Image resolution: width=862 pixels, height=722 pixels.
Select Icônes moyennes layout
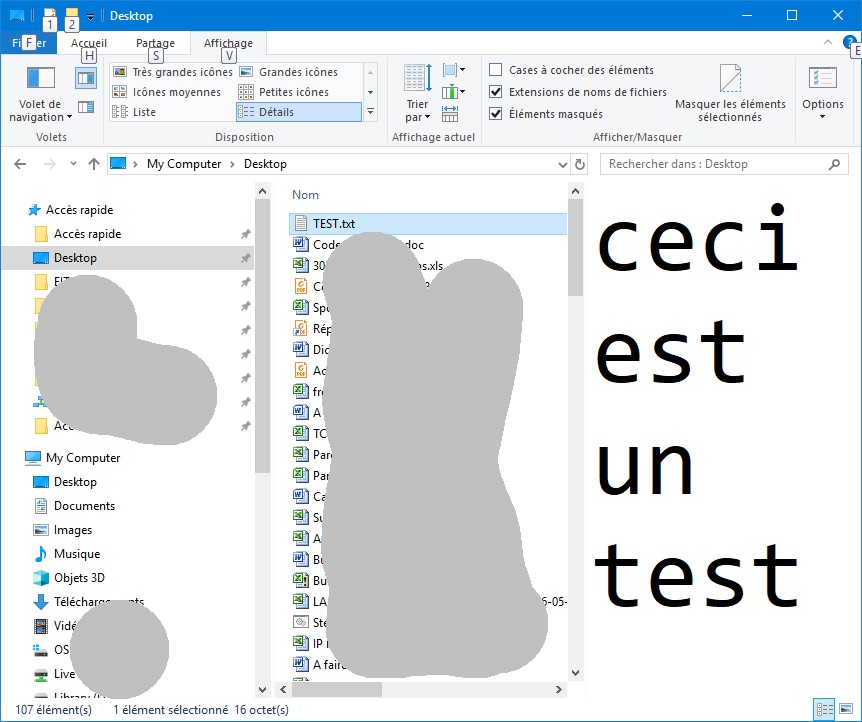[x=167, y=92]
